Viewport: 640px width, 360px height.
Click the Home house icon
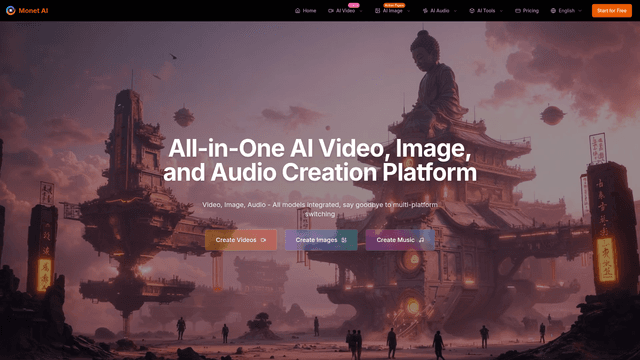coord(298,11)
